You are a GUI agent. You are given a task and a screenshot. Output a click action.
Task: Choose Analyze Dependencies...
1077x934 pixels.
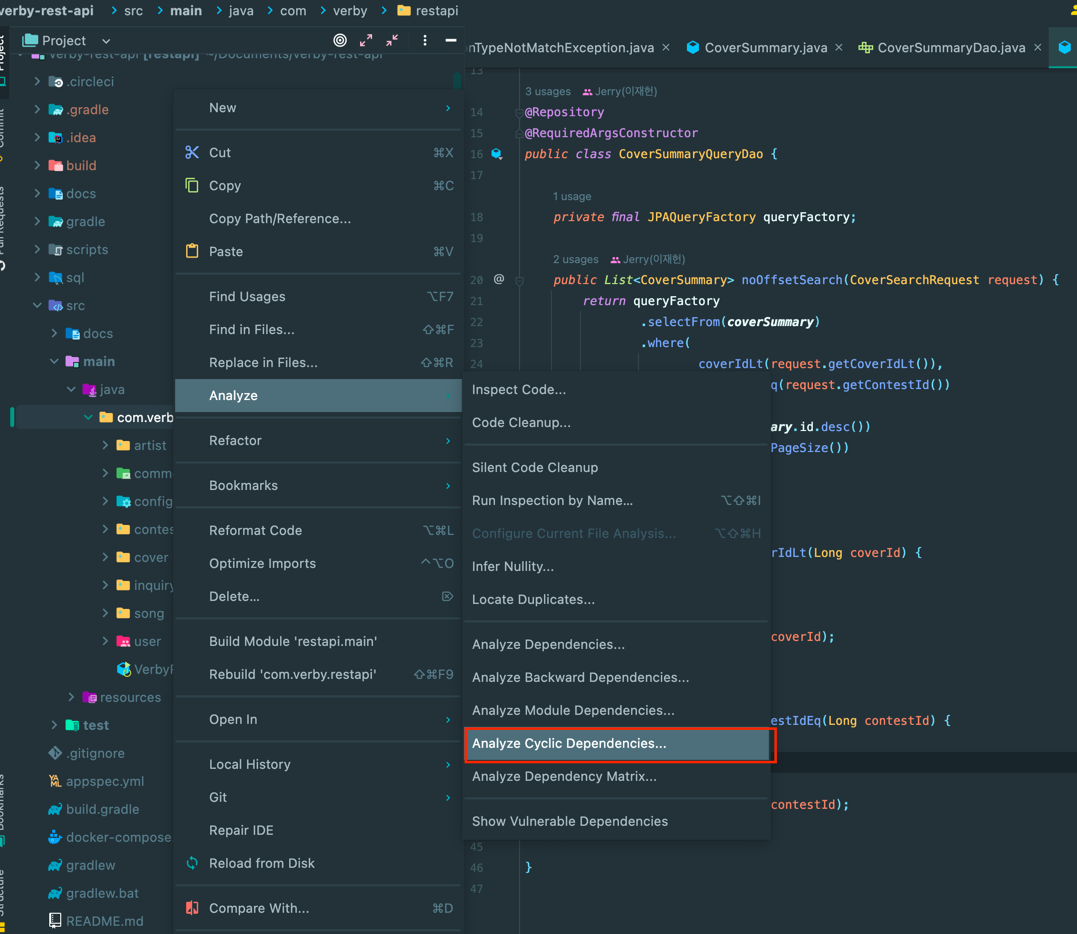(x=616, y=644)
